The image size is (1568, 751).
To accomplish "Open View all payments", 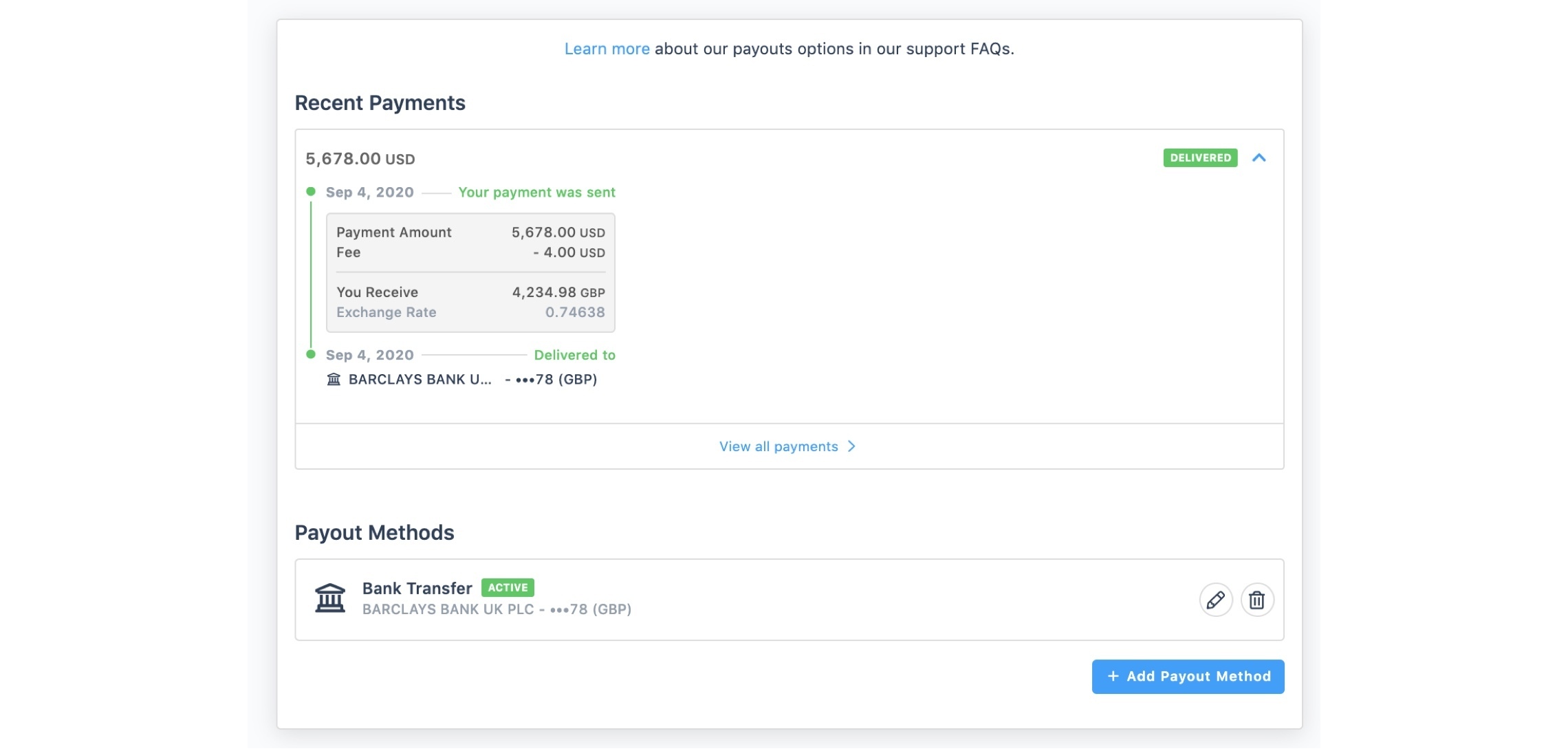I will [x=778, y=446].
